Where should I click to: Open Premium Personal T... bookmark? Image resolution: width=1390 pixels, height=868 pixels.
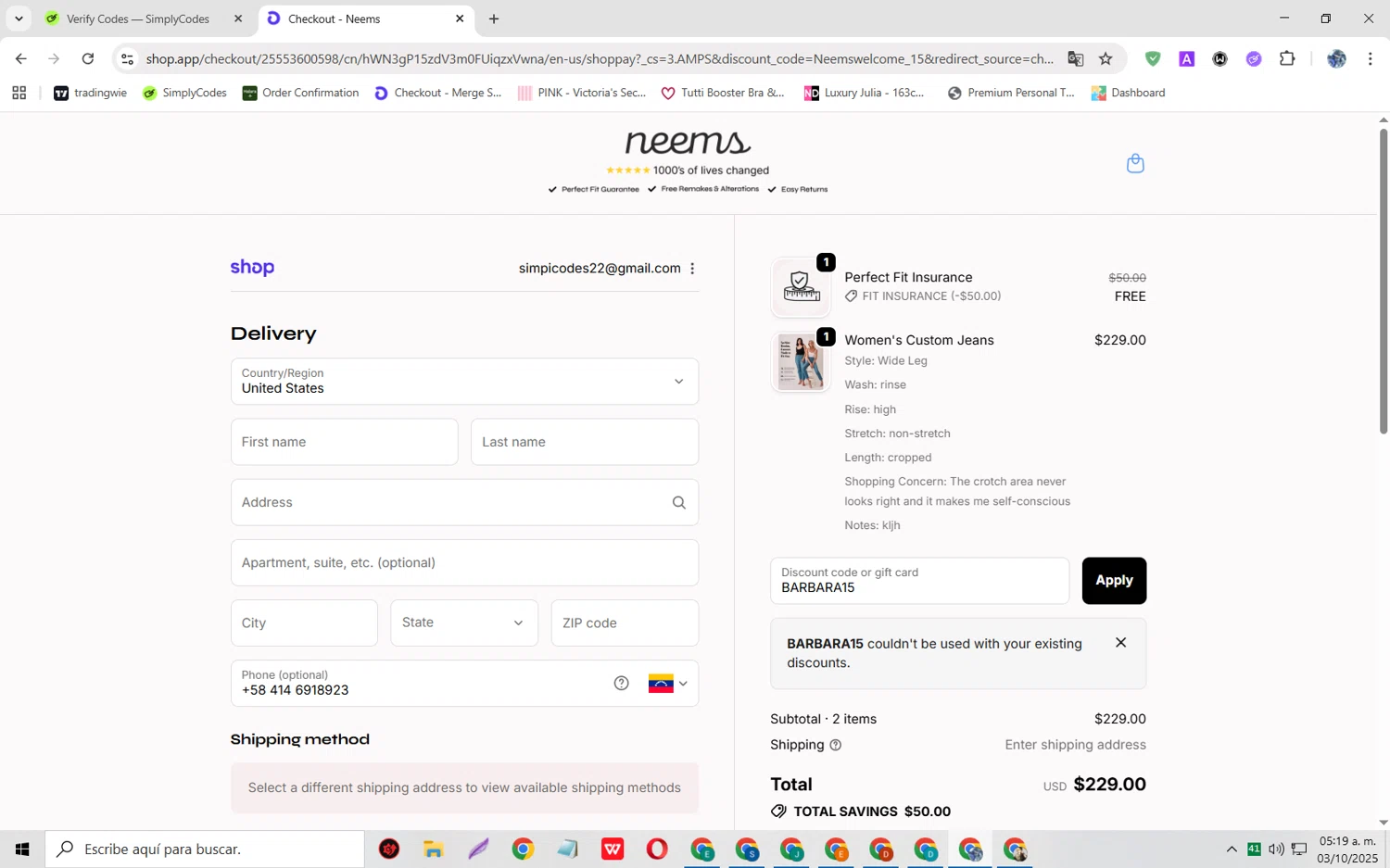1011,93
